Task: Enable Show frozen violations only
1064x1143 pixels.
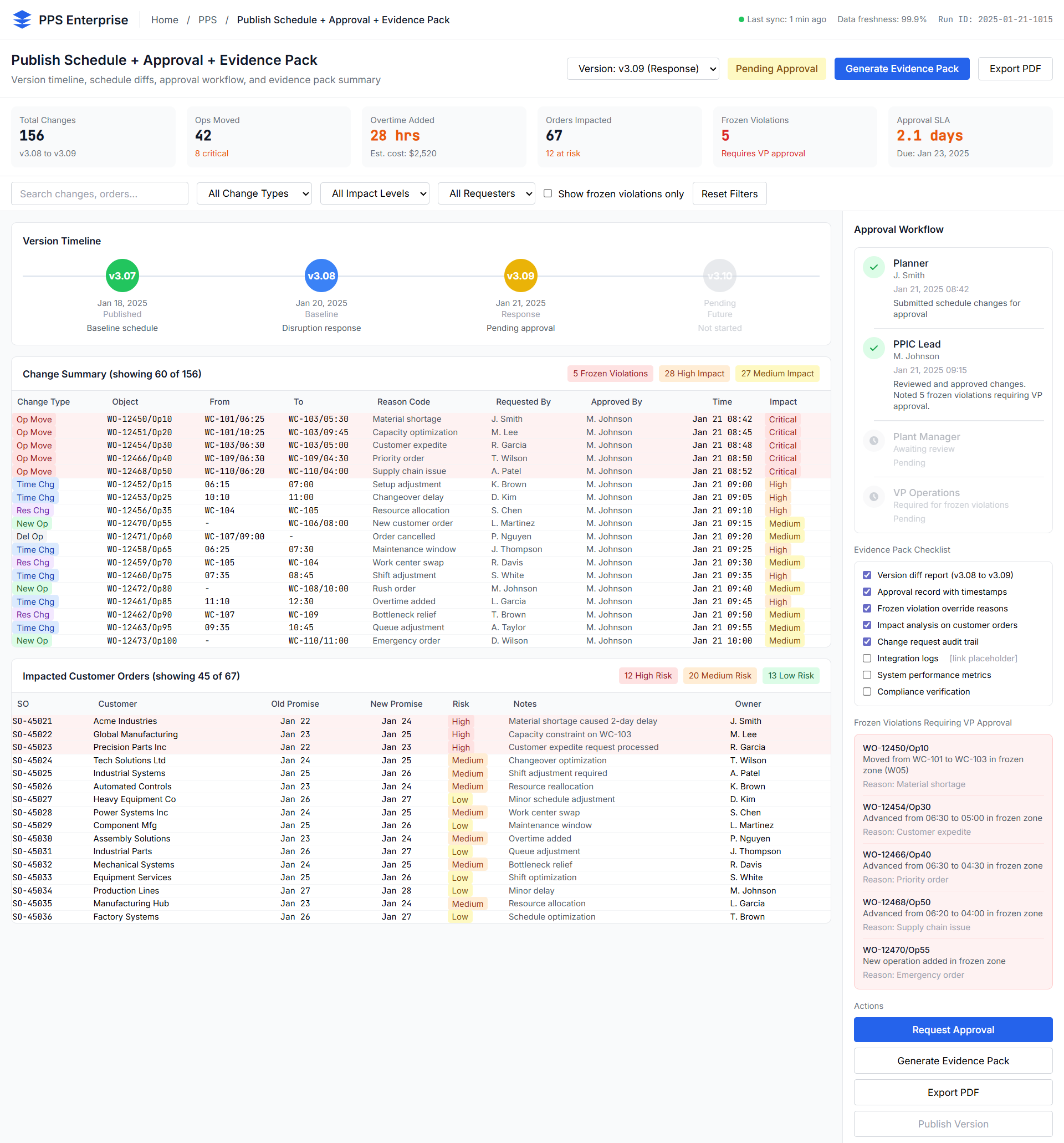Action: click(549, 193)
